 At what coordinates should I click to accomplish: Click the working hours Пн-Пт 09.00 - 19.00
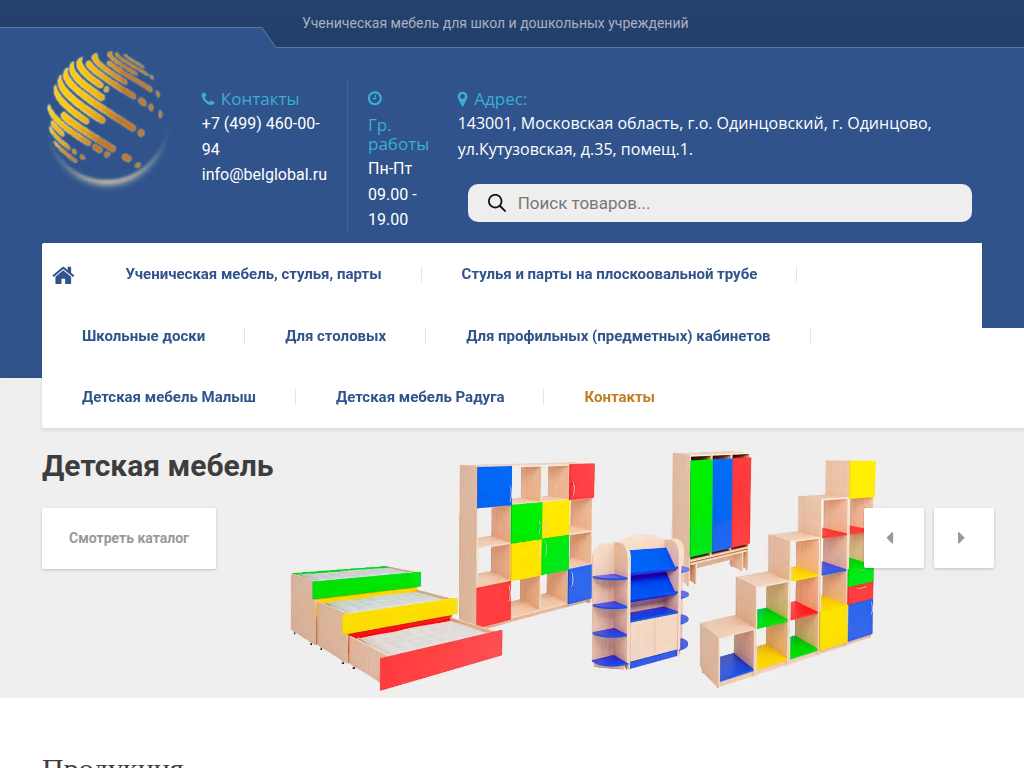pos(392,194)
